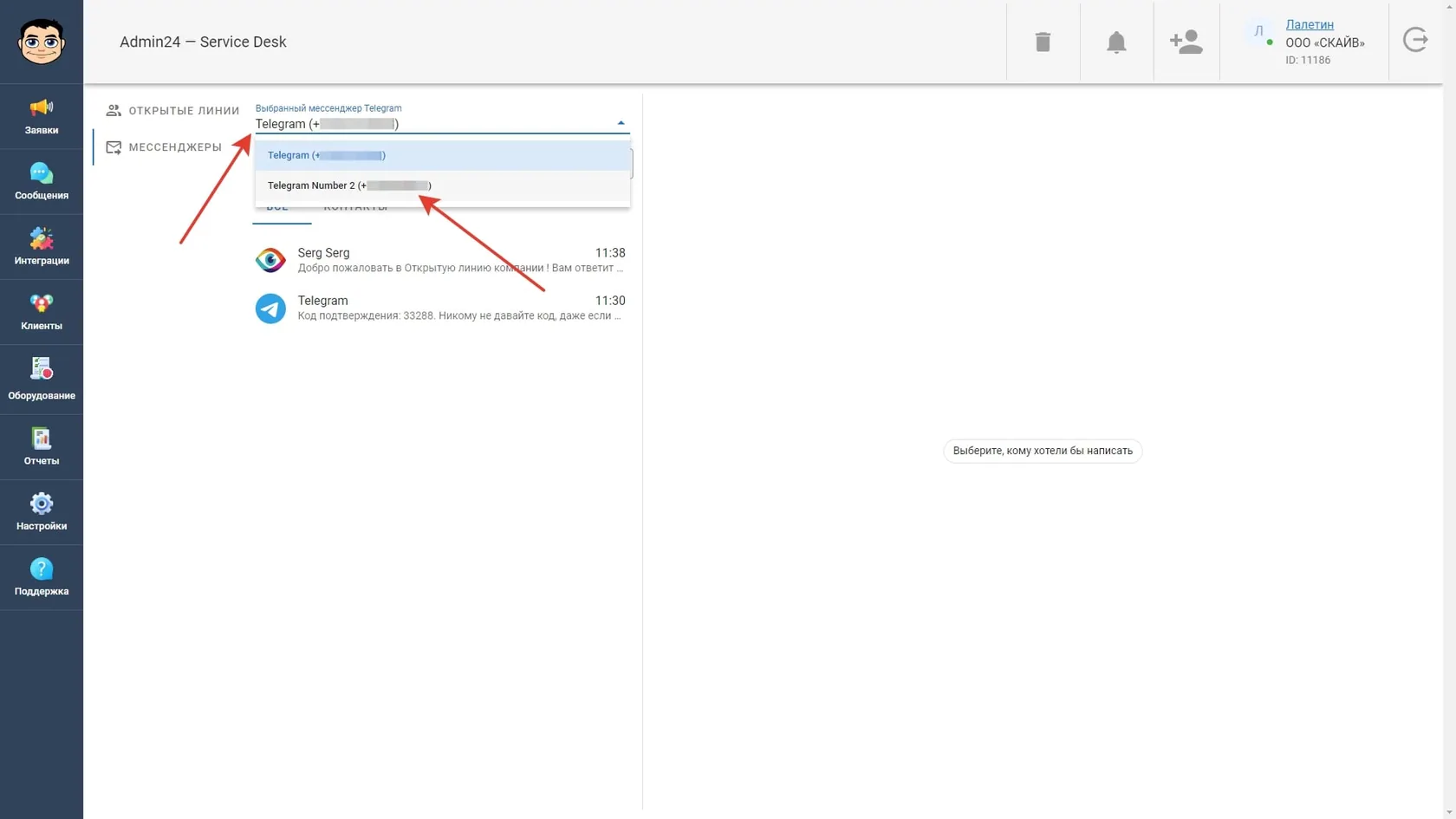Open the Отчеты reports section
Screen dimensions: 1456x819
42,447
